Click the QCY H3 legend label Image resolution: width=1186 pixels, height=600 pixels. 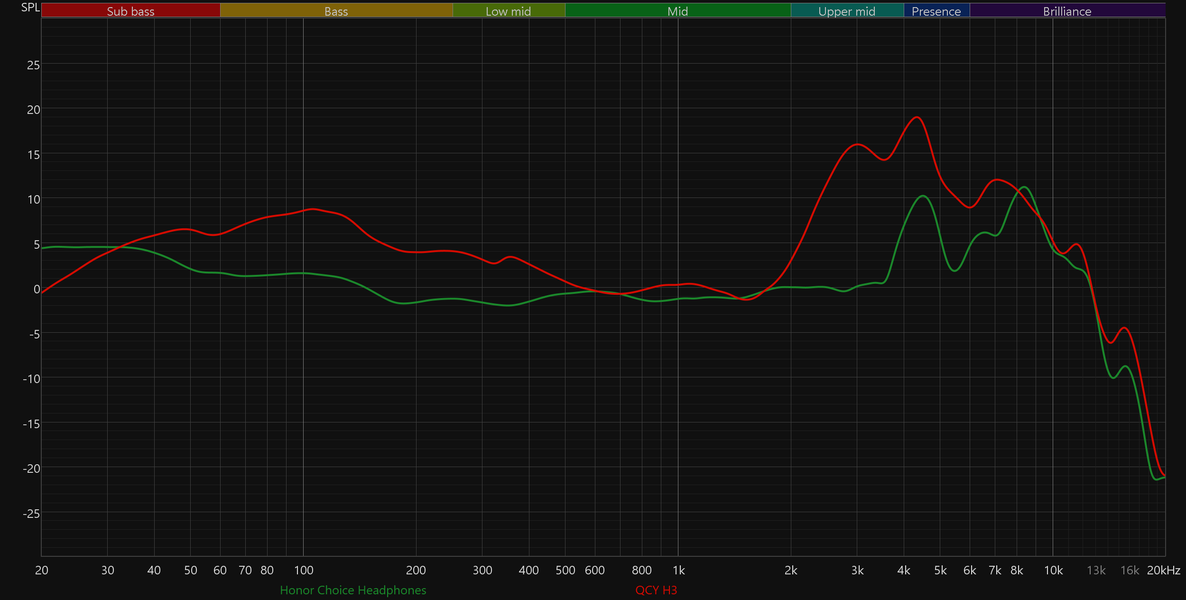coord(656,590)
